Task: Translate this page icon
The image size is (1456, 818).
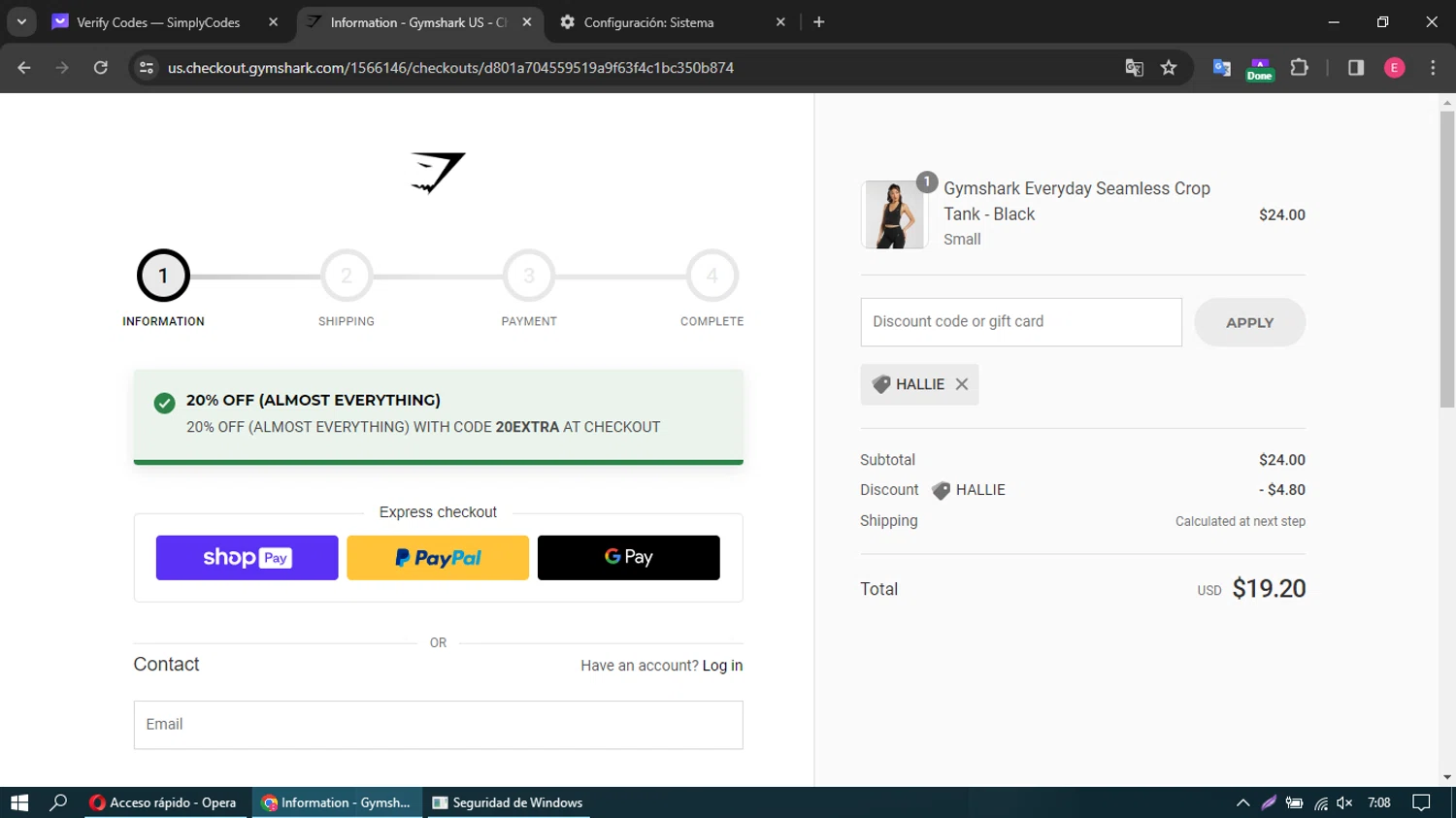Action: tap(1134, 68)
